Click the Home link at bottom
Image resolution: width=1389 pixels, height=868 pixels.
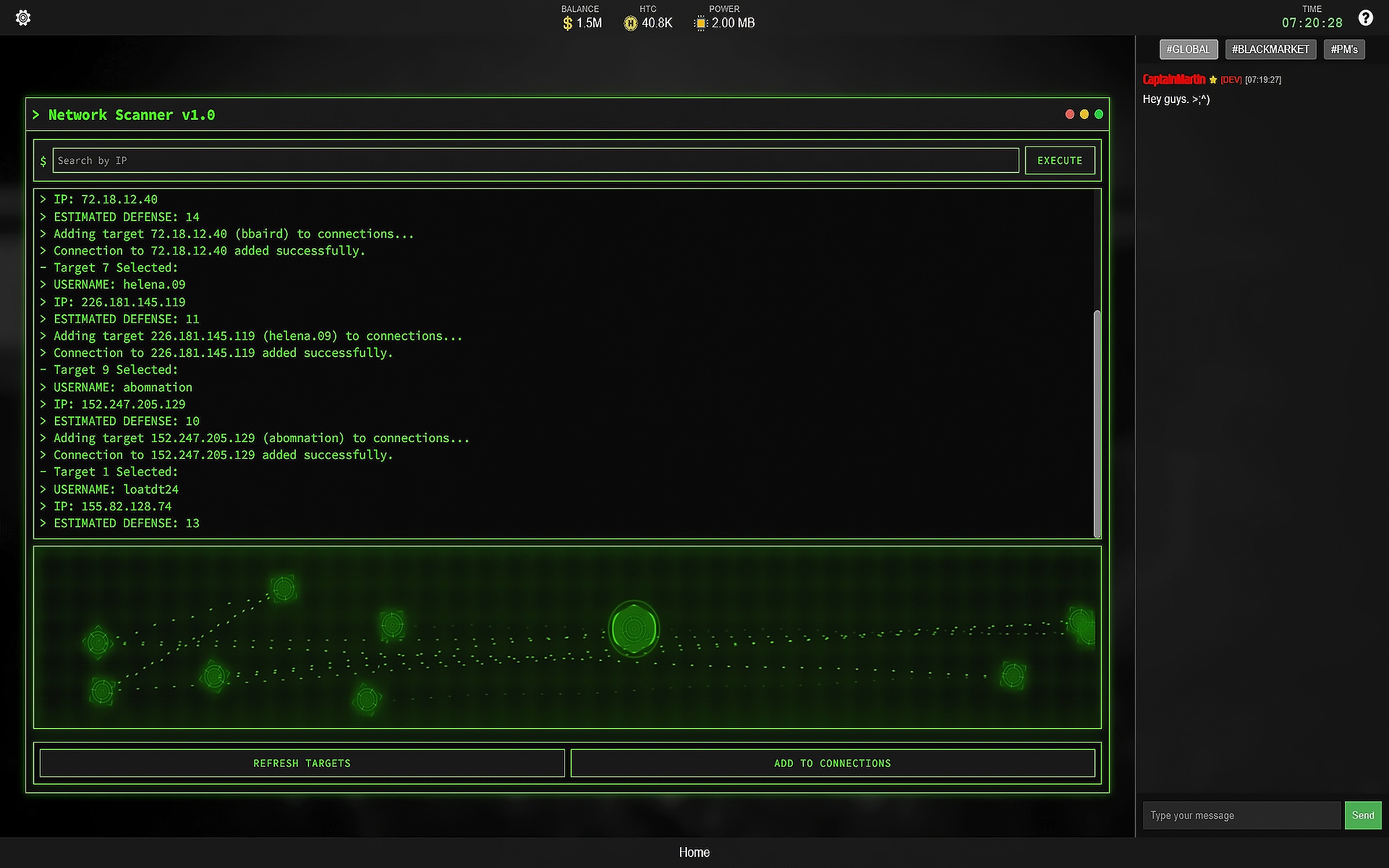click(x=694, y=852)
